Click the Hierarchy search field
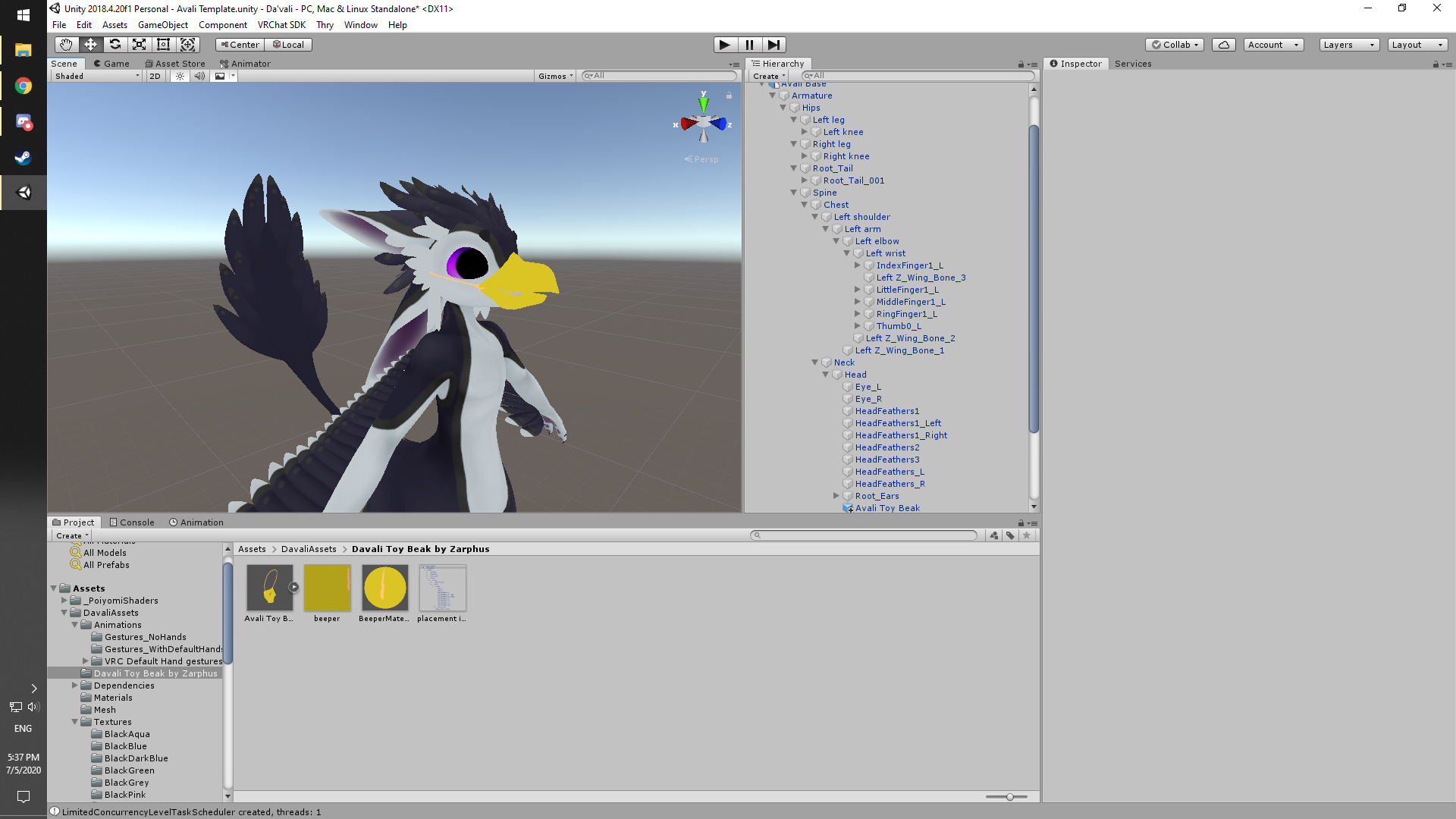1456x819 pixels. click(x=918, y=76)
